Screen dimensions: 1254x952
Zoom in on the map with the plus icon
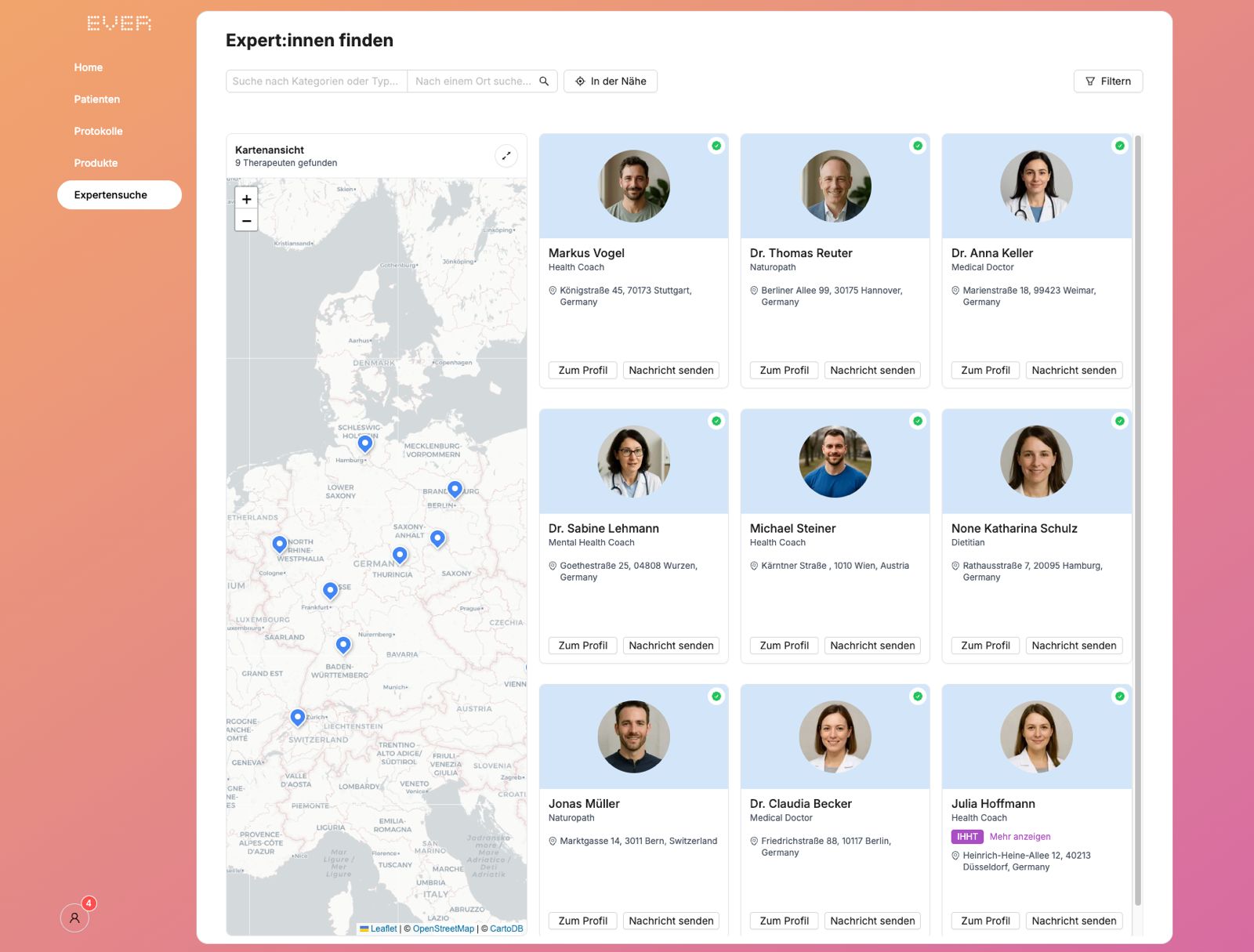coord(246,199)
